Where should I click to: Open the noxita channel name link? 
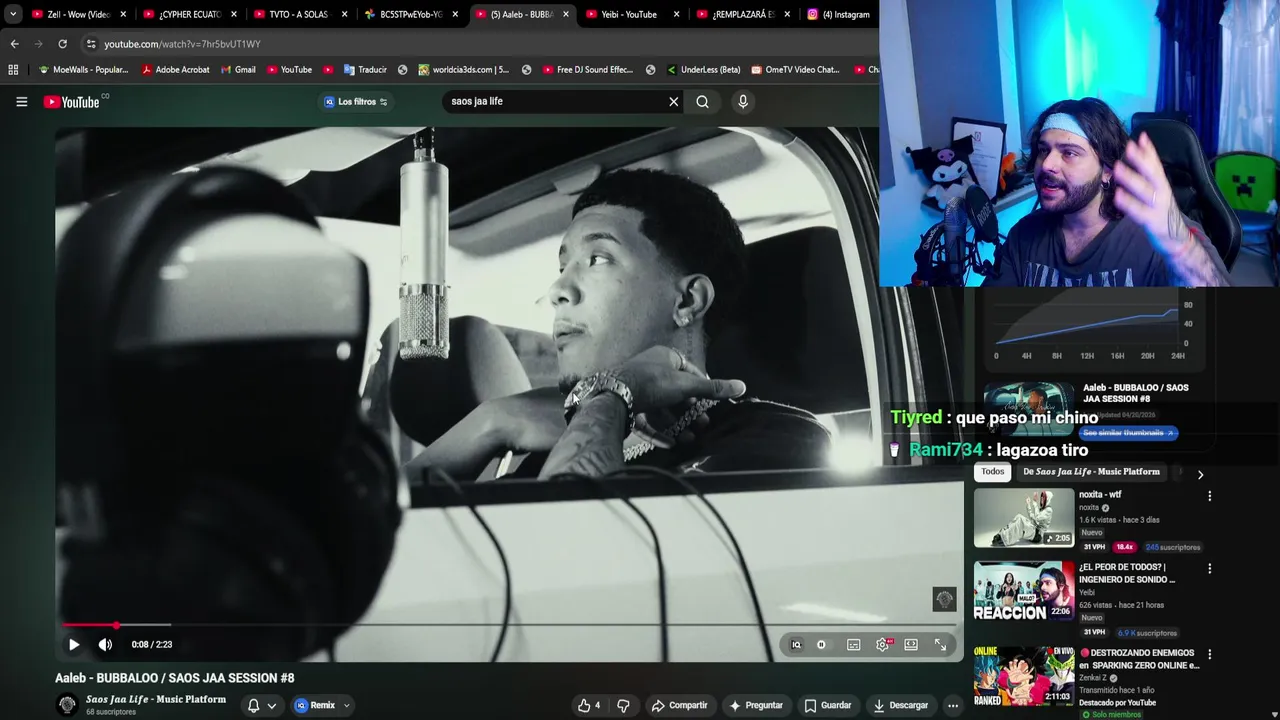tap(1088, 508)
